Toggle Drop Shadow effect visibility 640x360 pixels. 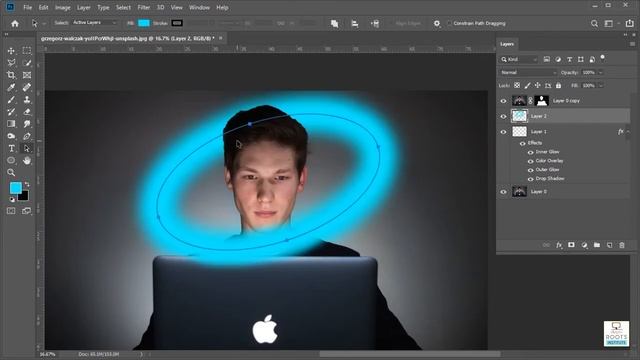tap(531, 179)
